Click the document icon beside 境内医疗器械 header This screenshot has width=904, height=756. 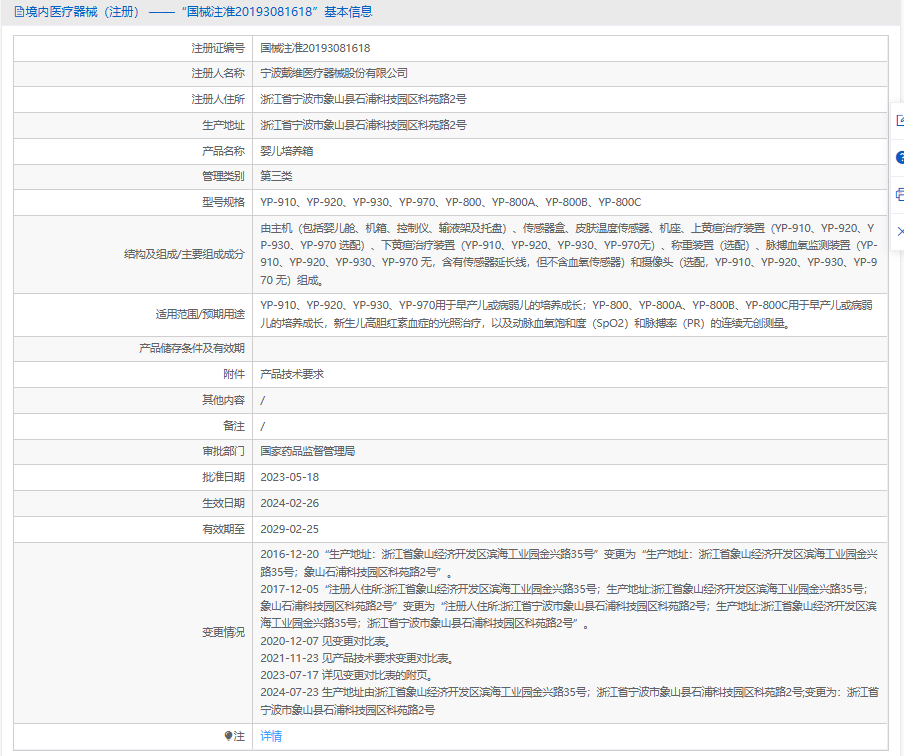click(x=19, y=12)
